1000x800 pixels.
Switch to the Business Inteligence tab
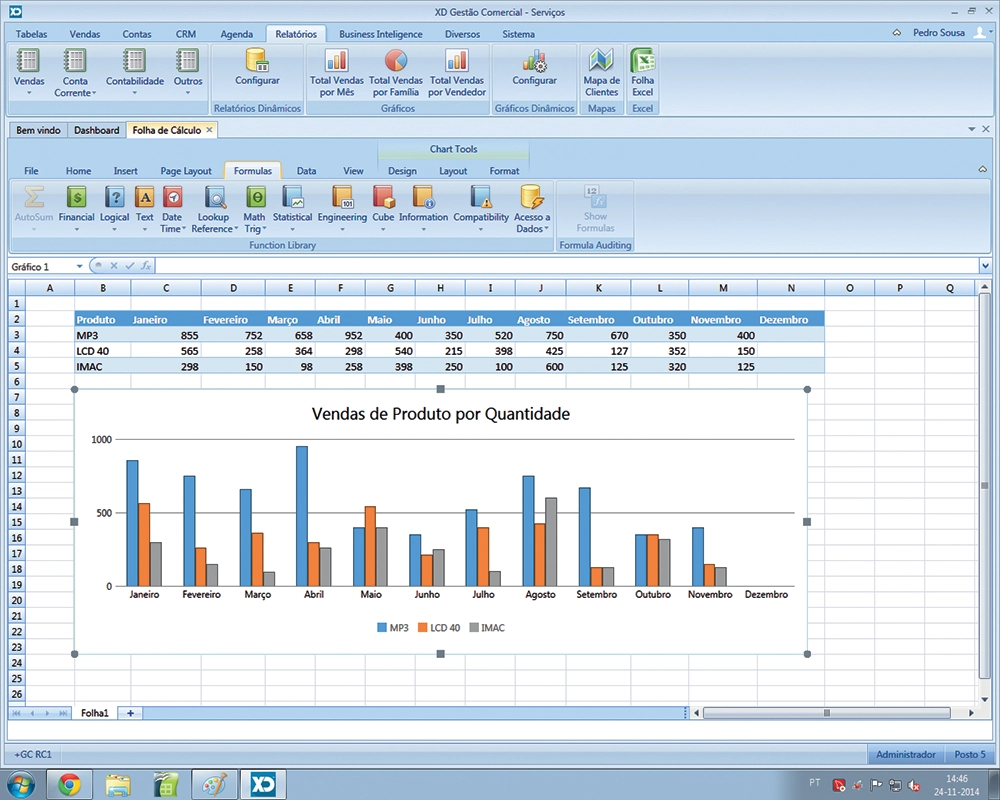380,34
